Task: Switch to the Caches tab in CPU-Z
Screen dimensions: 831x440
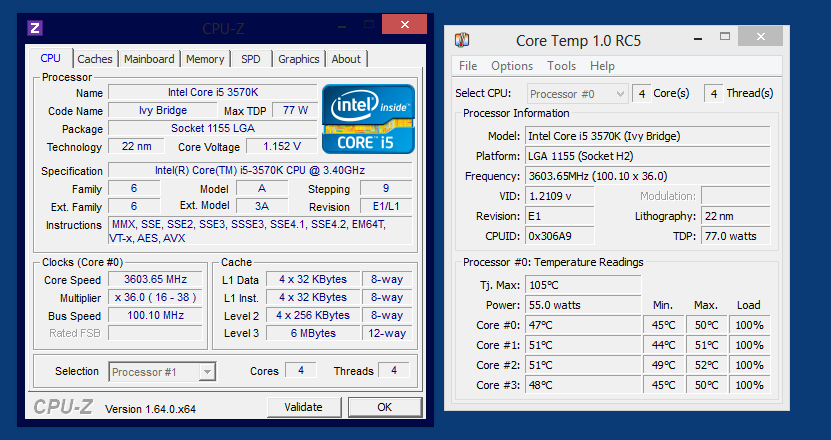Action: pyautogui.click(x=95, y=59)
